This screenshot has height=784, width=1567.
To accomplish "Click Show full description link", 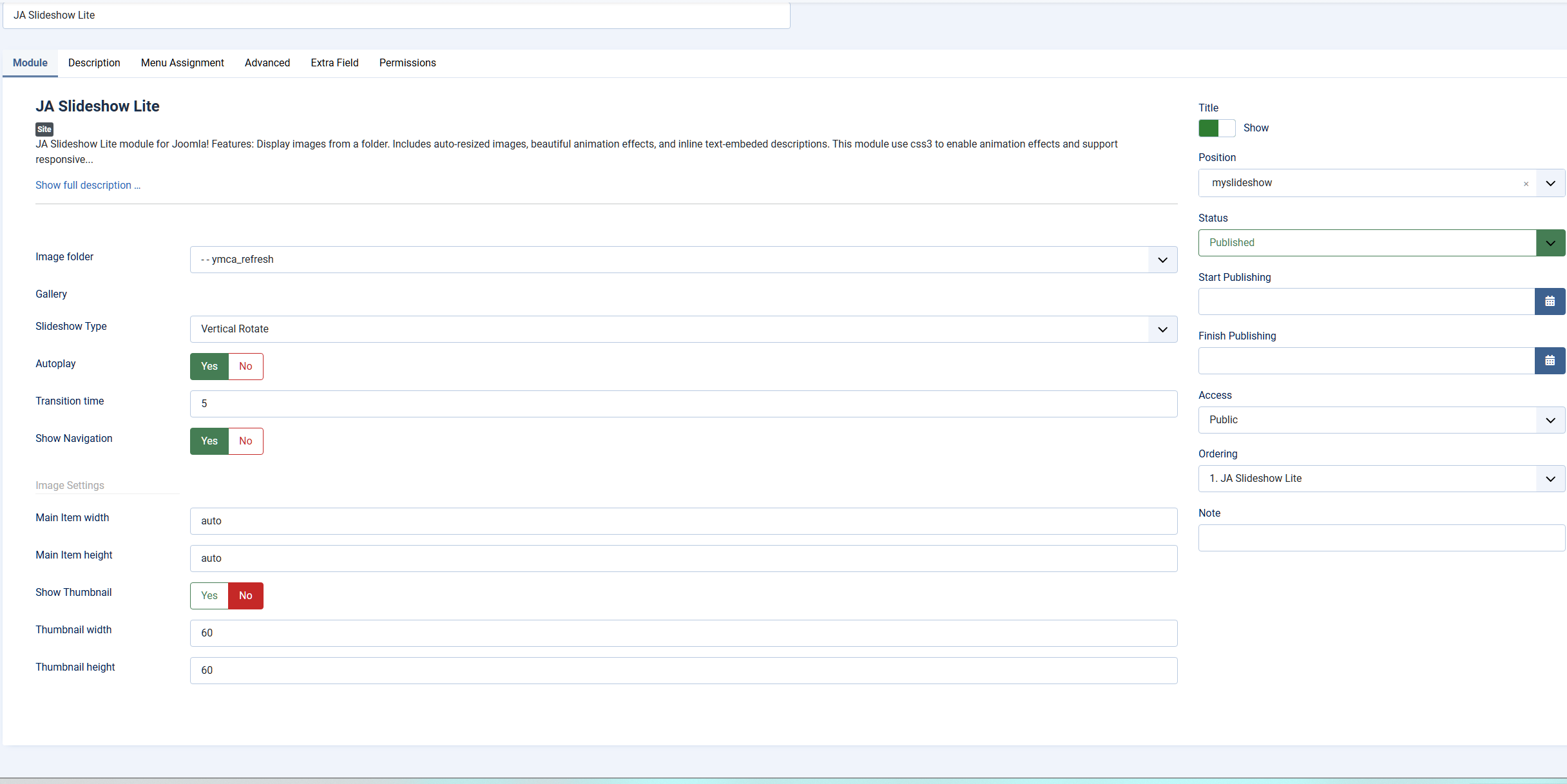I will pyautogui.click(x=88, y=186).
